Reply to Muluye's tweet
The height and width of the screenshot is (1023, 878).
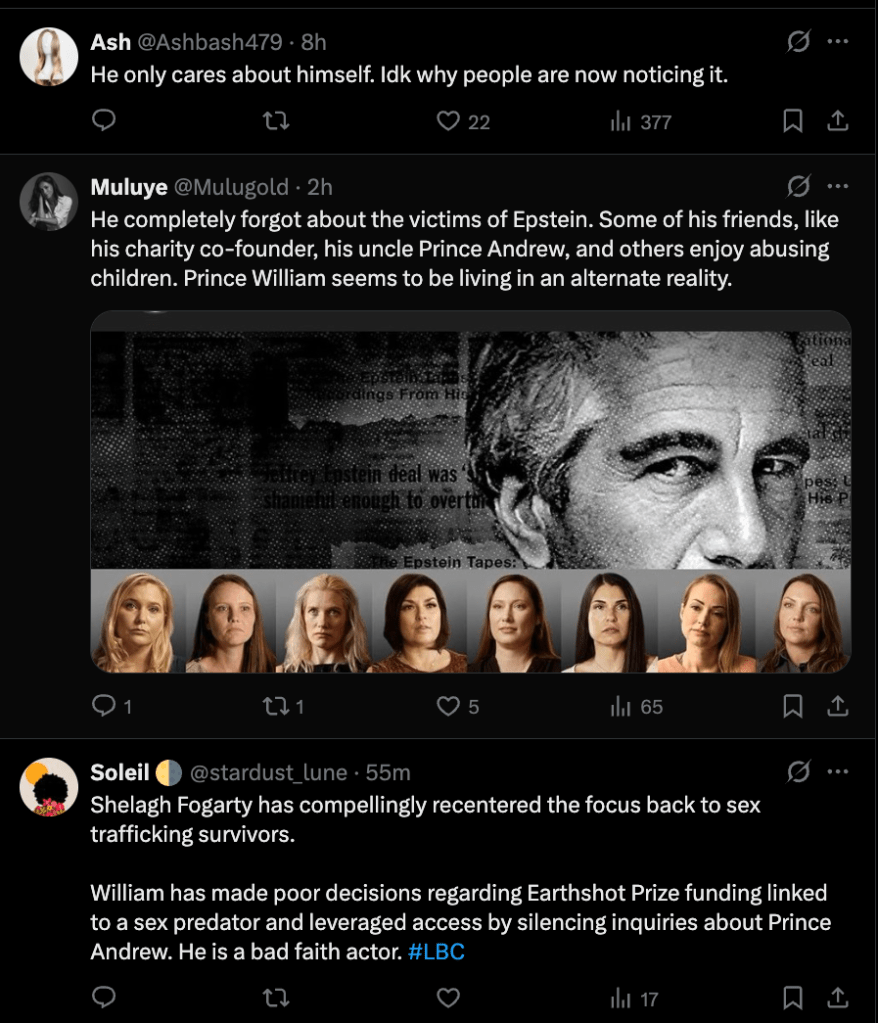tap(104, 706)
